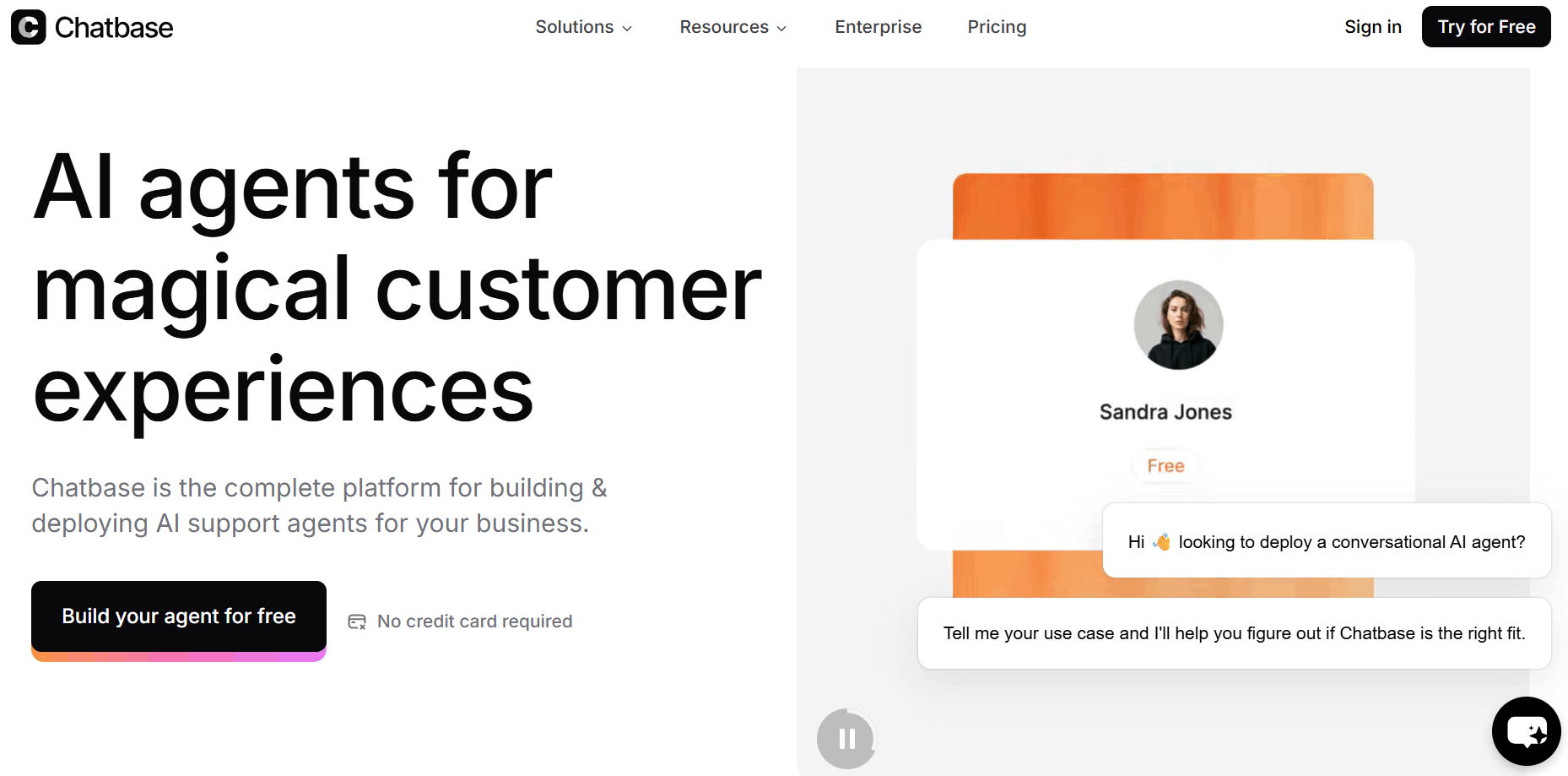Pause the demo video animation
Image resolution: width=1568 pixels, height=776 pixels.
[x=846, y=738]
